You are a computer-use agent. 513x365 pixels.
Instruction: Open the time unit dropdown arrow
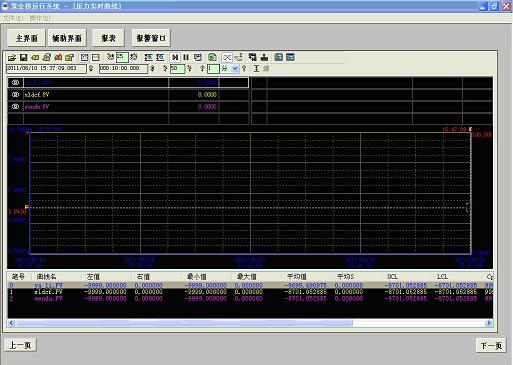tap(235, 69)
